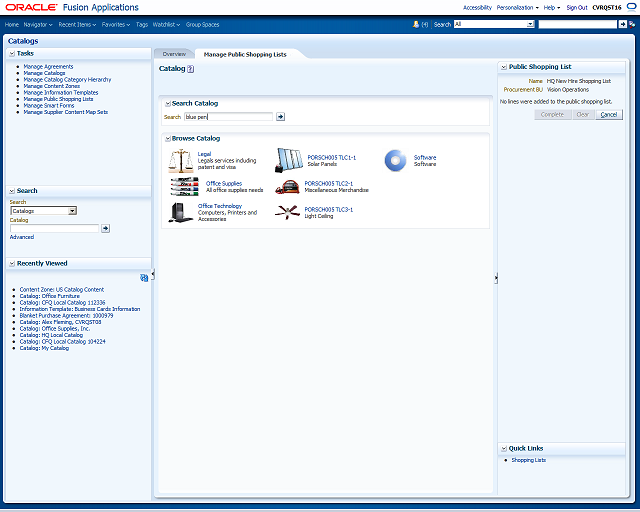This screenshot has height=512, width=640.
Task: Switch to the Overview tab
Action: pos(174,54)
